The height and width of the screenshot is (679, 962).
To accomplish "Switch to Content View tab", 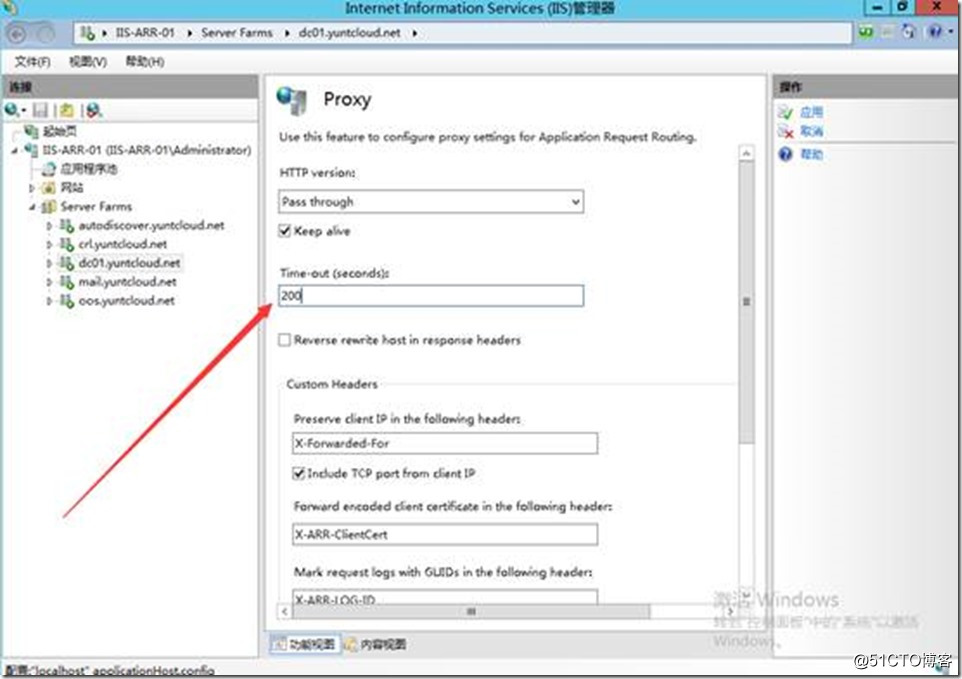I will click(376, 643).
